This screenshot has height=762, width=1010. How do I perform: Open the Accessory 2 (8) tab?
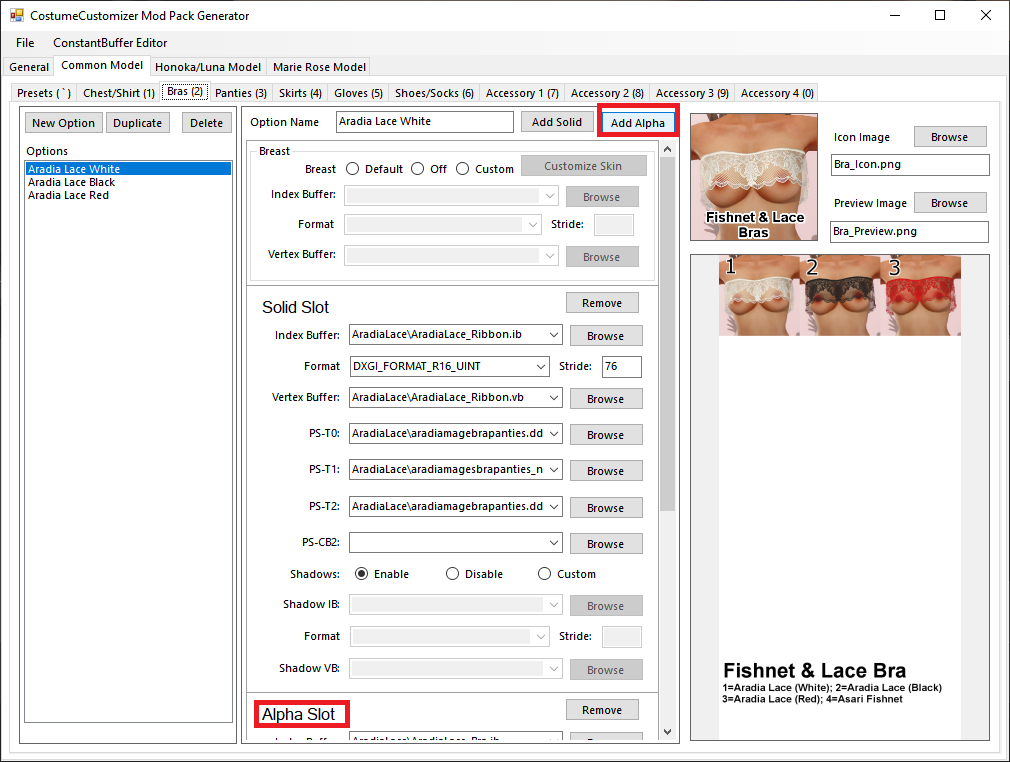(x=607, y=93)
